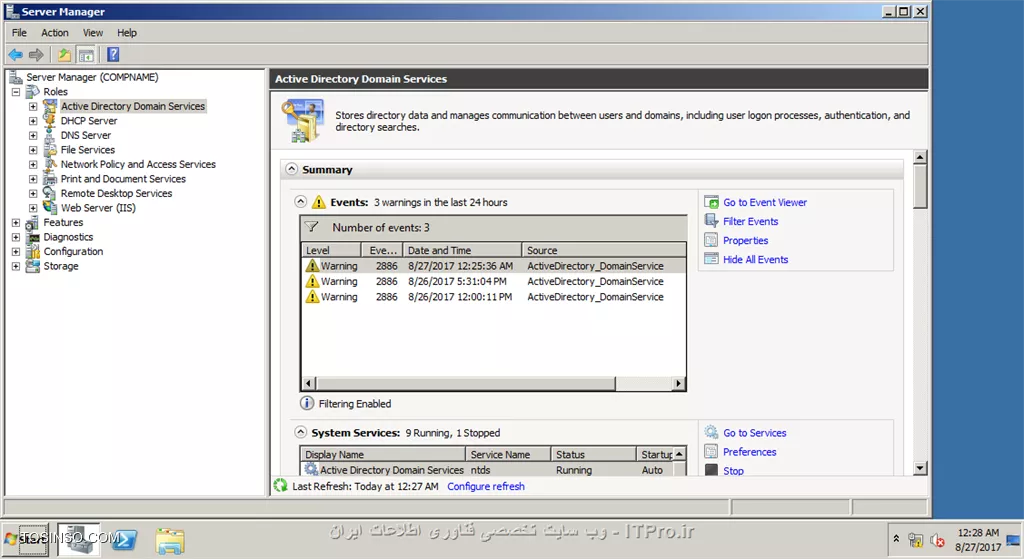Click the Preferences icon beside Services
This screenshot has width=1024, height=559.
(x=711, y=451)
